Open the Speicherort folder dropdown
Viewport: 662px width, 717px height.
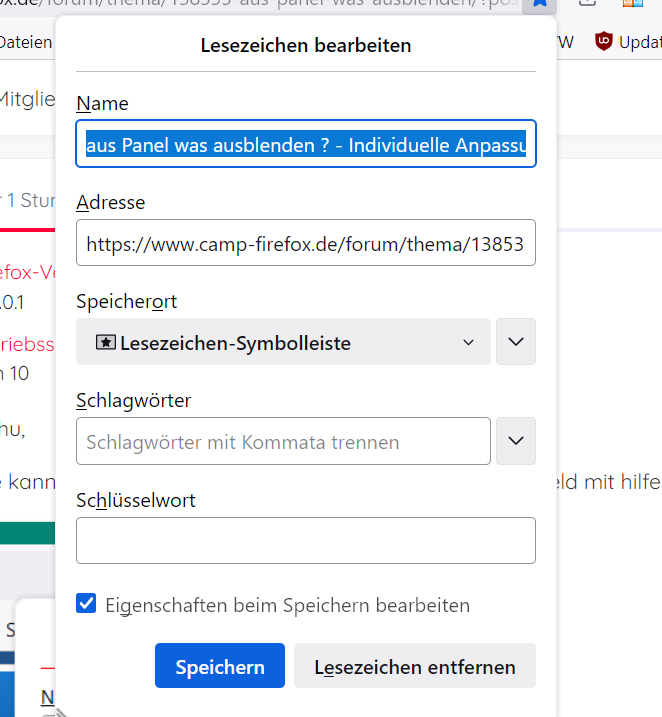[x=283, y=342]
